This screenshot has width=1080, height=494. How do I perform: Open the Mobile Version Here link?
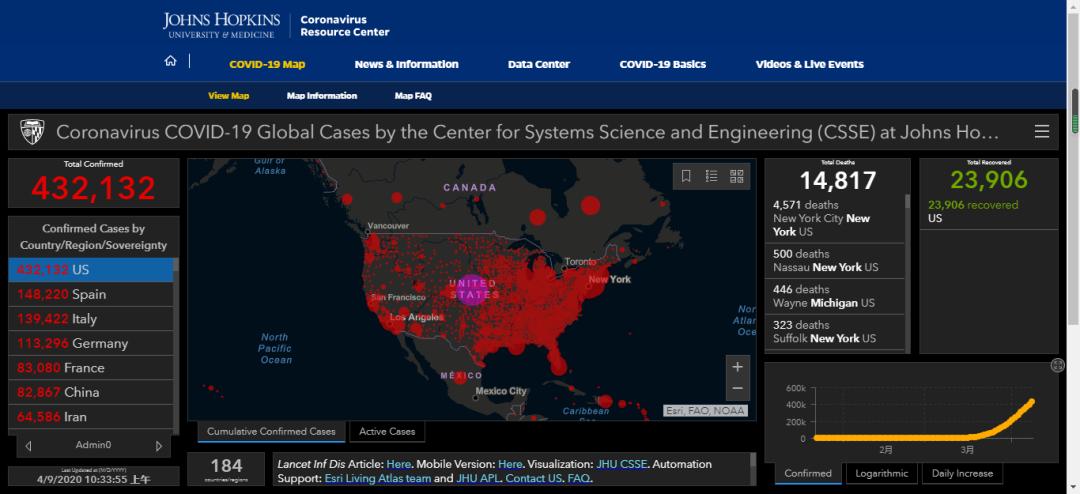(510, 464)
